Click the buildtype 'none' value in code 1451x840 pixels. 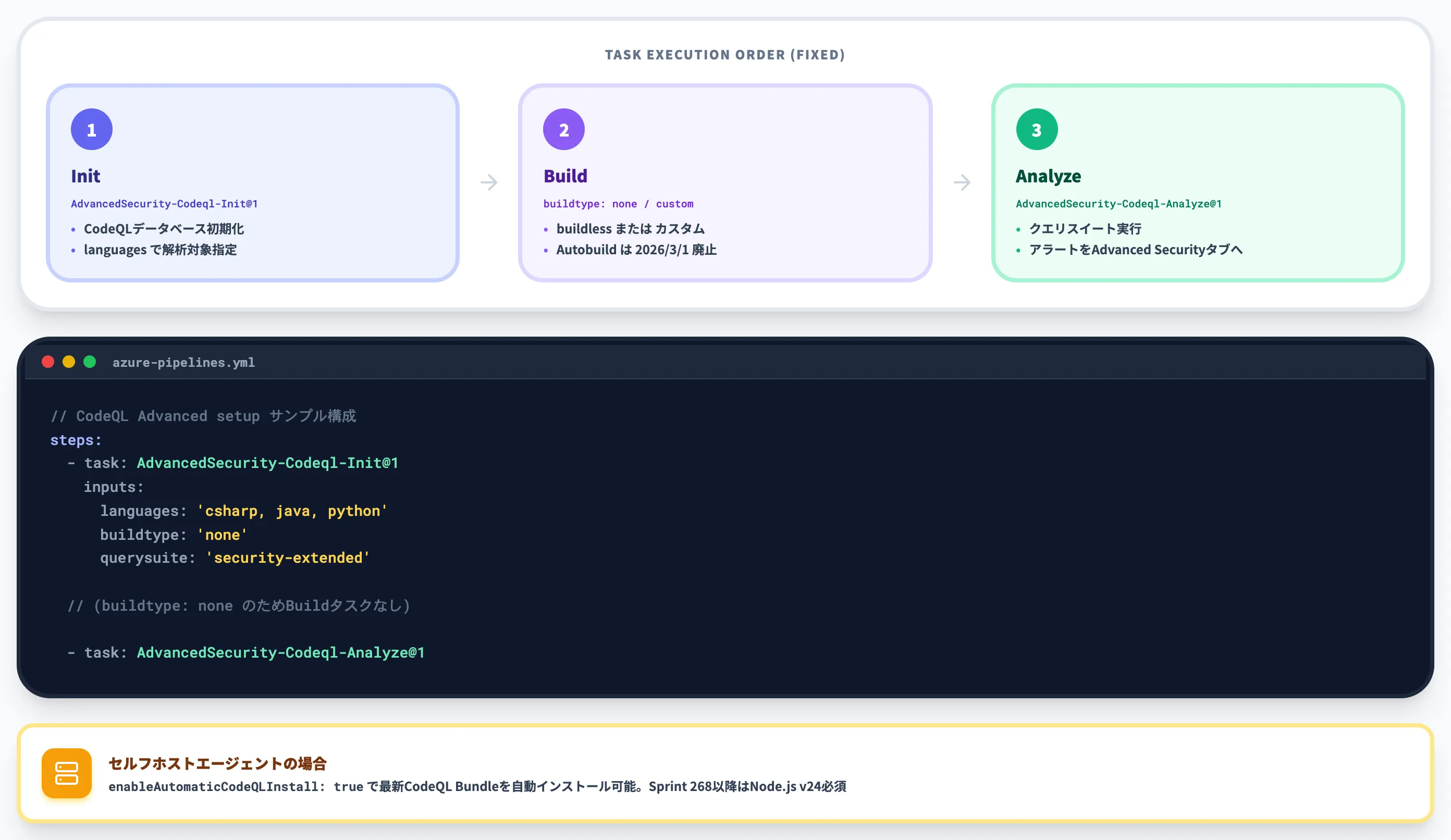pos(222,535)
